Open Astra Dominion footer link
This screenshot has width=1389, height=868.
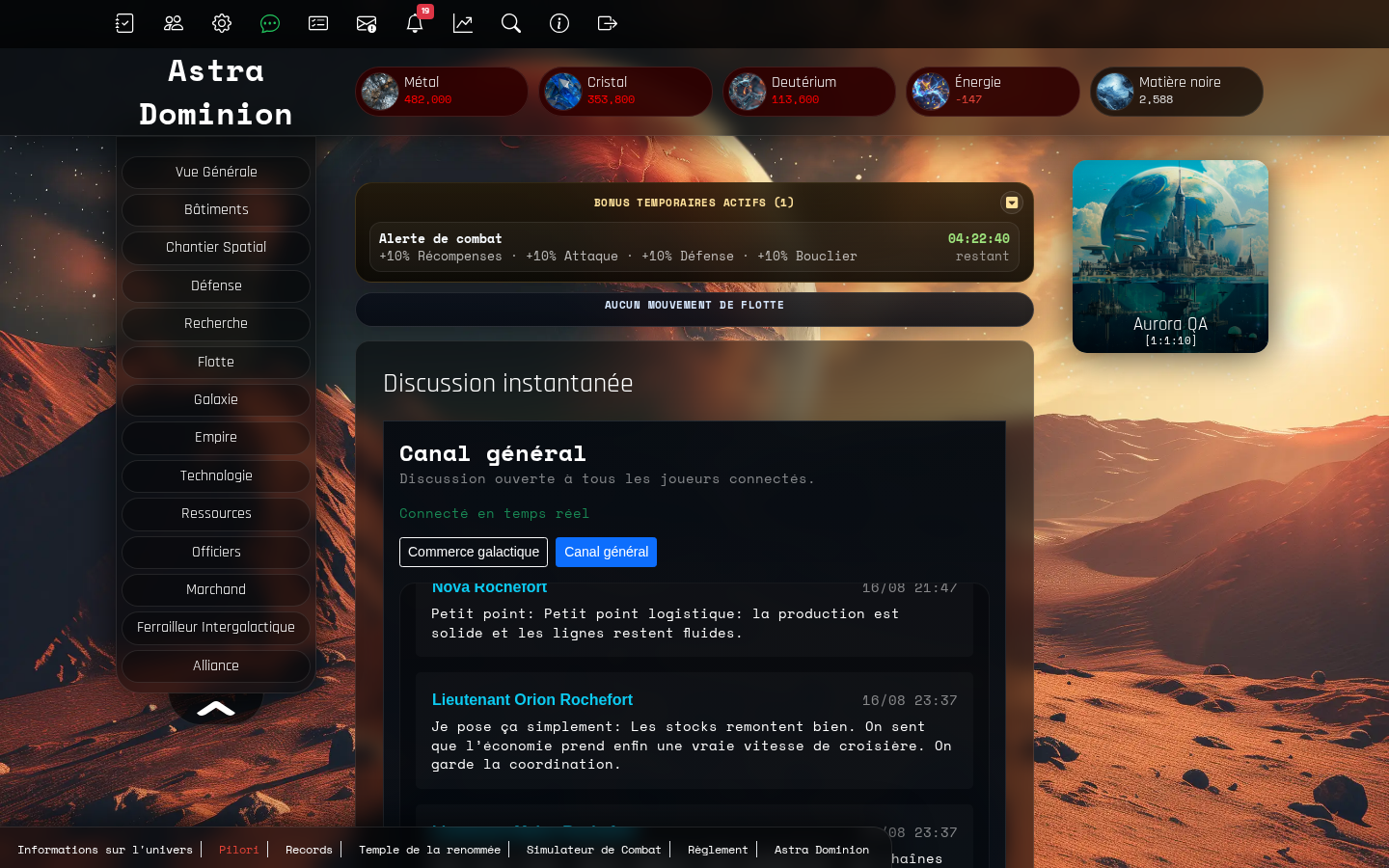point(822,850)
